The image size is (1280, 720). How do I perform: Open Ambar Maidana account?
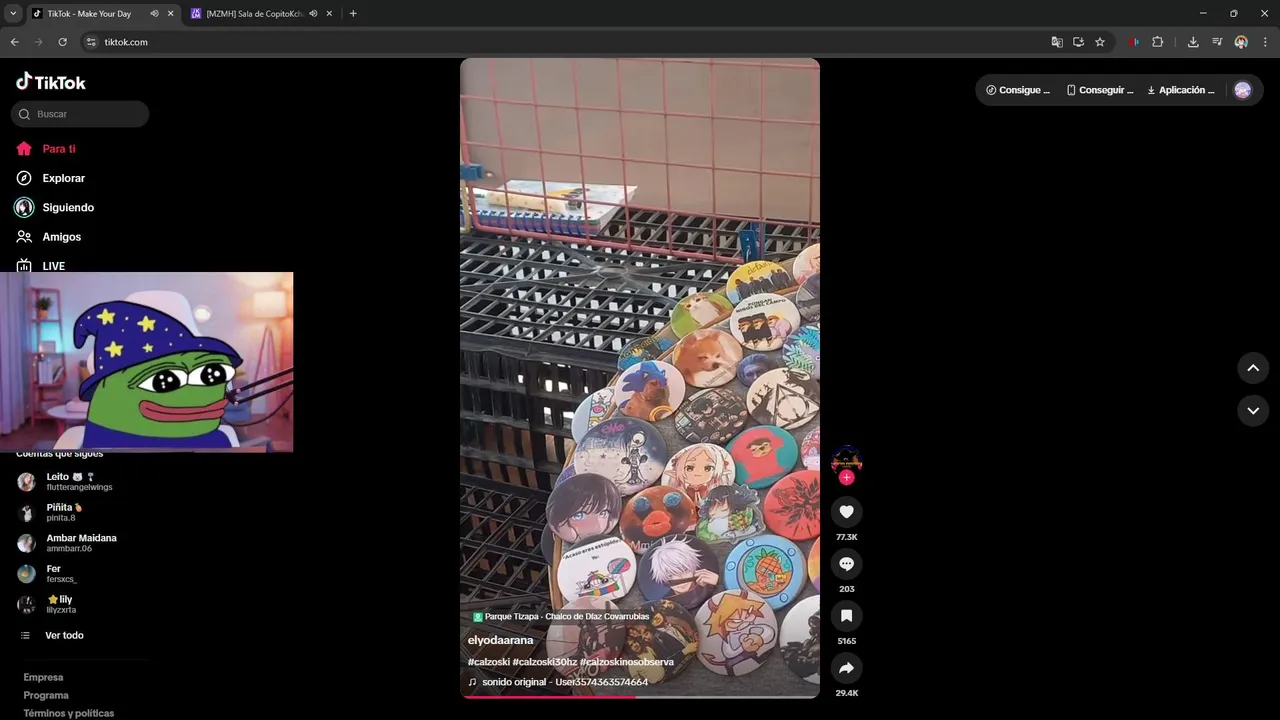[67, 543]
